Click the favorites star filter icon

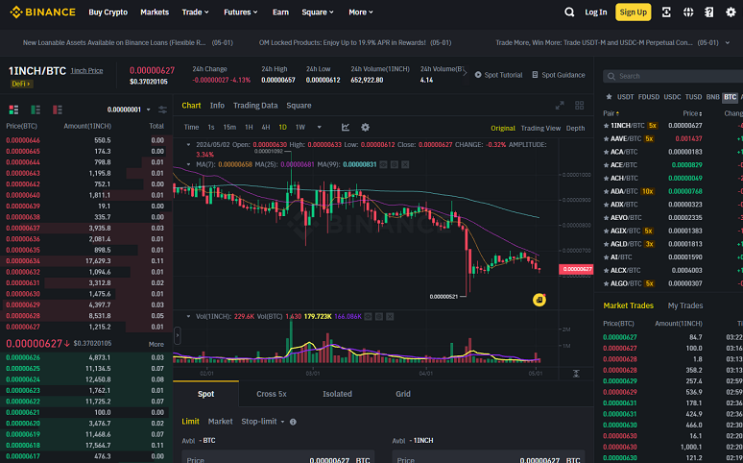pos(608,97)
